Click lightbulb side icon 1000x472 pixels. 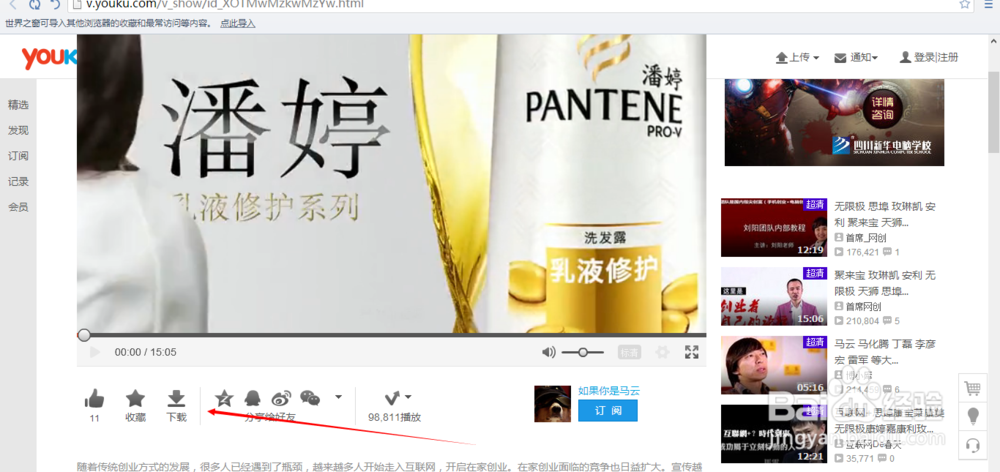pyautogui.click(x=973, y=417)
